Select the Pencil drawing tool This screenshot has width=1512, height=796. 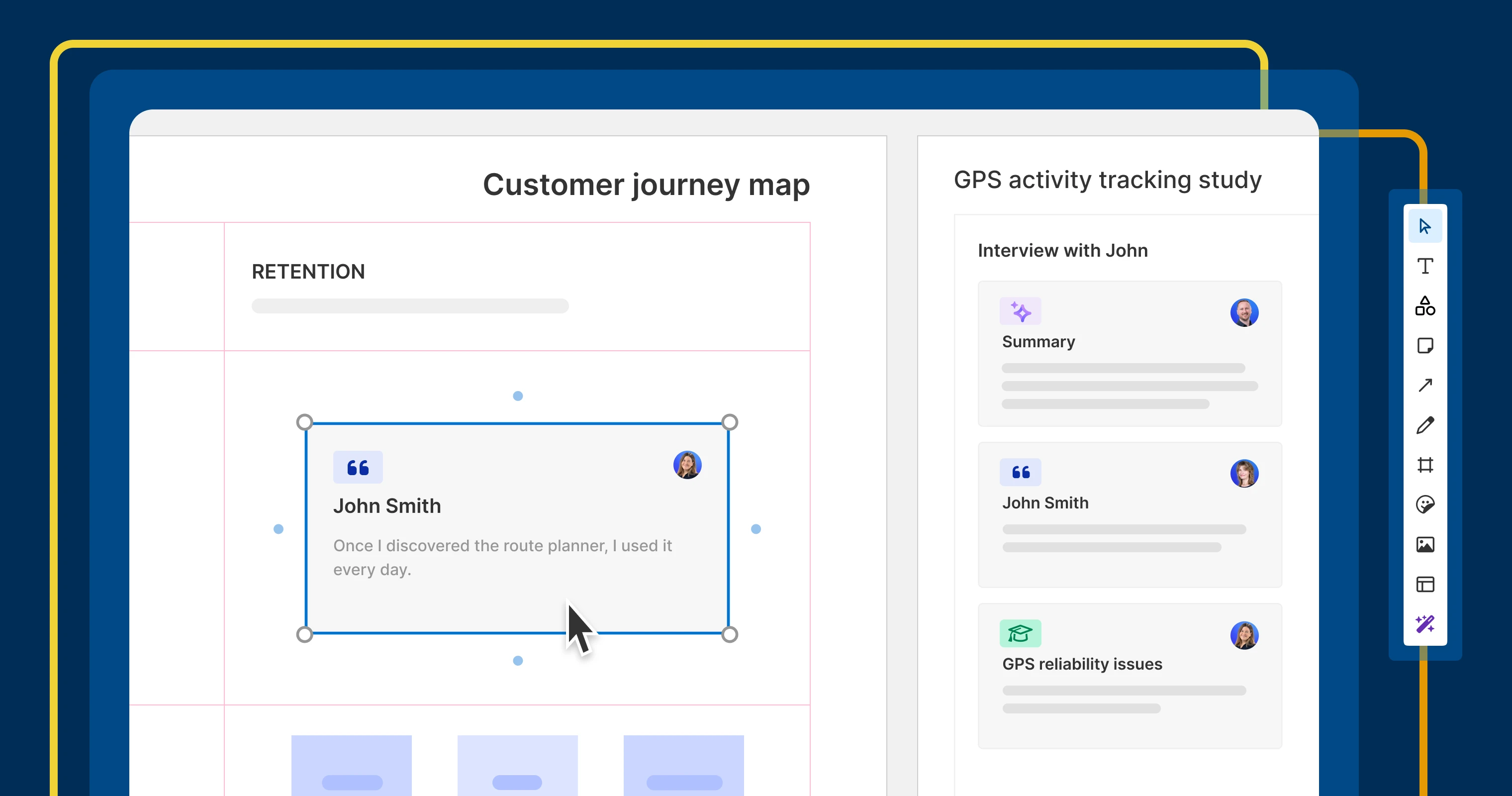(x=1424, y=425)
